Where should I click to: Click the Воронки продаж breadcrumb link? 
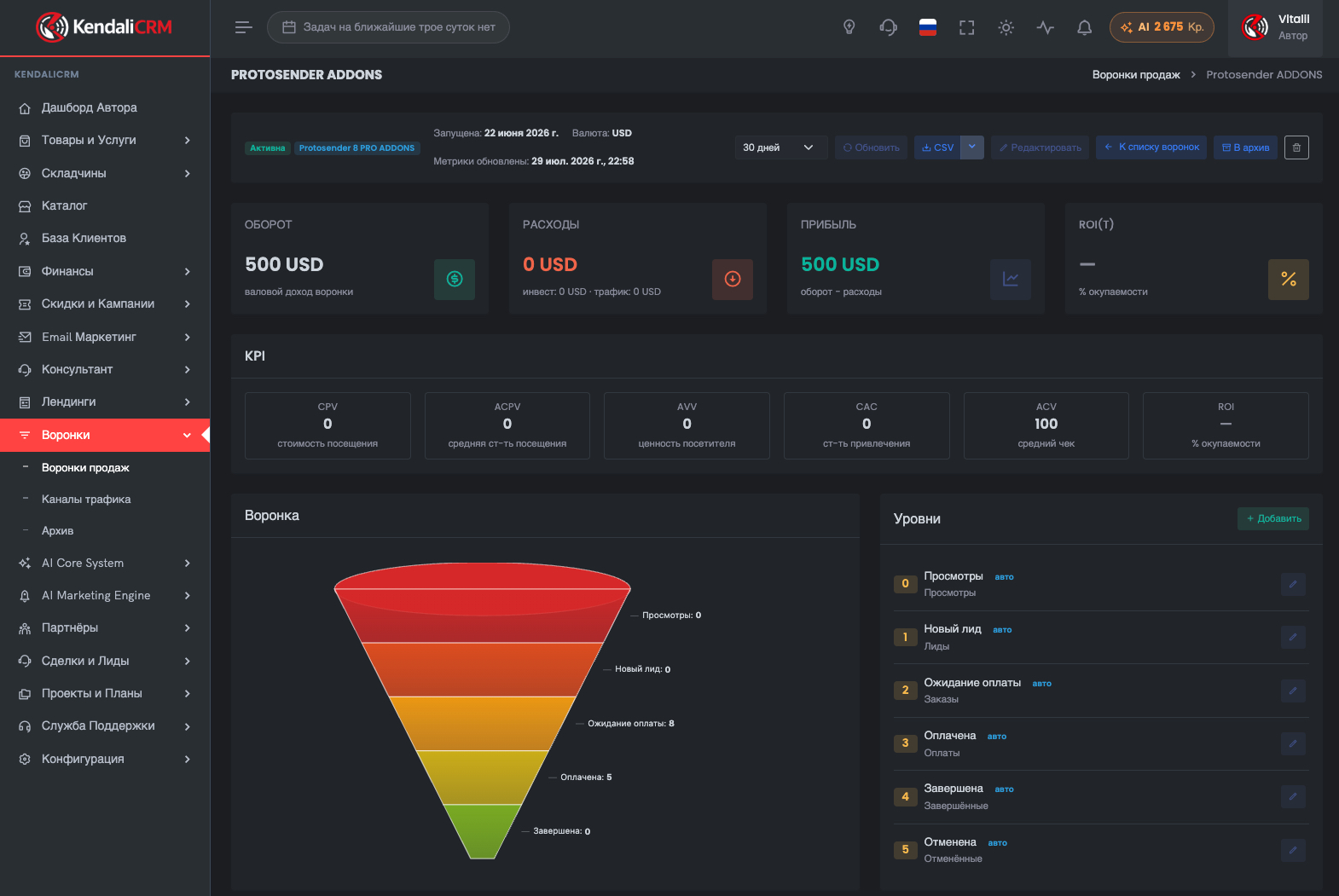(x=1136, y=75)
